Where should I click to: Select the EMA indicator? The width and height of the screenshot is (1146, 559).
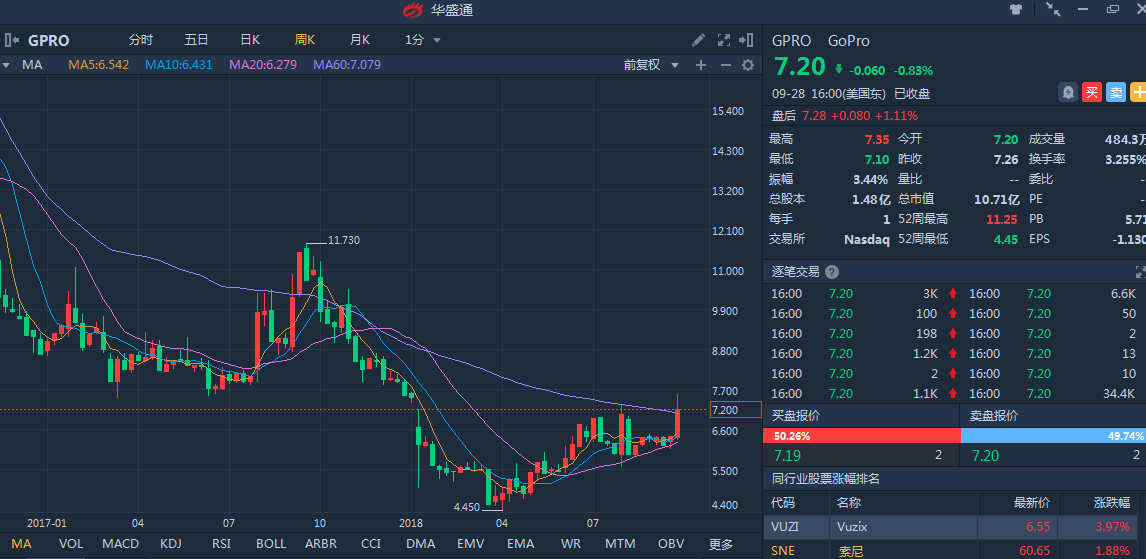pyautogui.click(x=520, y=544)
